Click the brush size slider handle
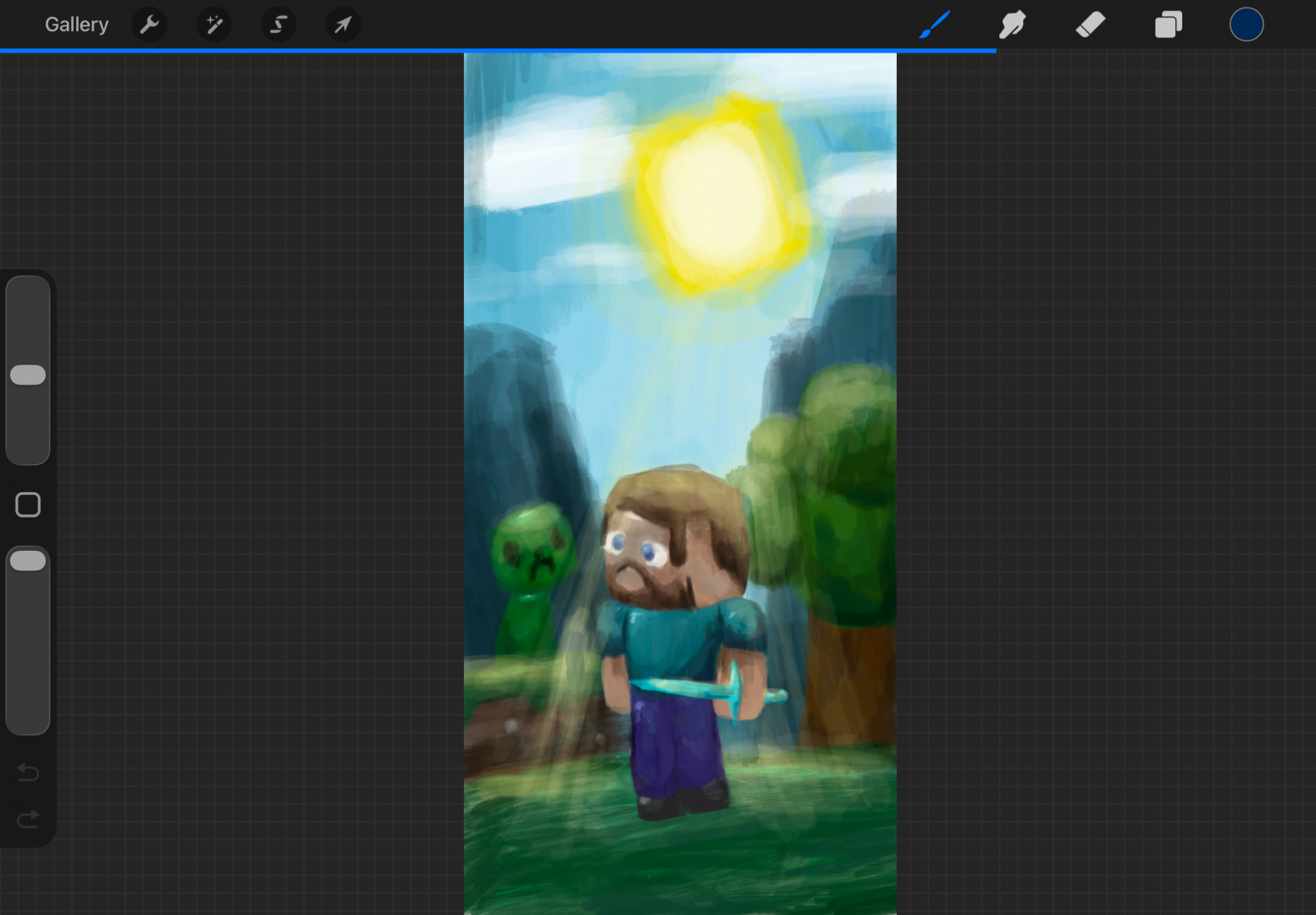Viewport: 1316px width, 915px height. coord(28,375)
